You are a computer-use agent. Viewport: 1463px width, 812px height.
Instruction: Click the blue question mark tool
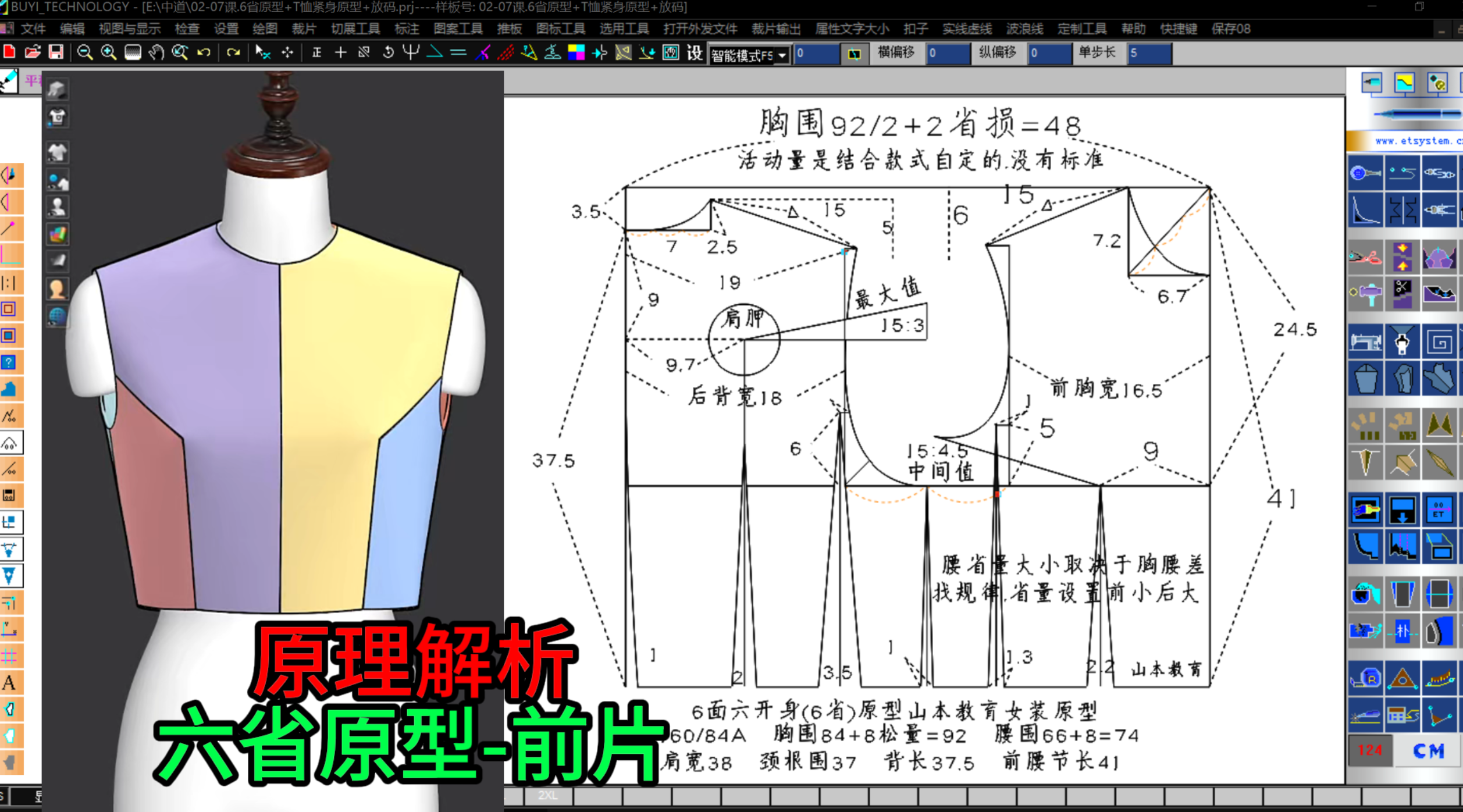click(x=9, y=362)
